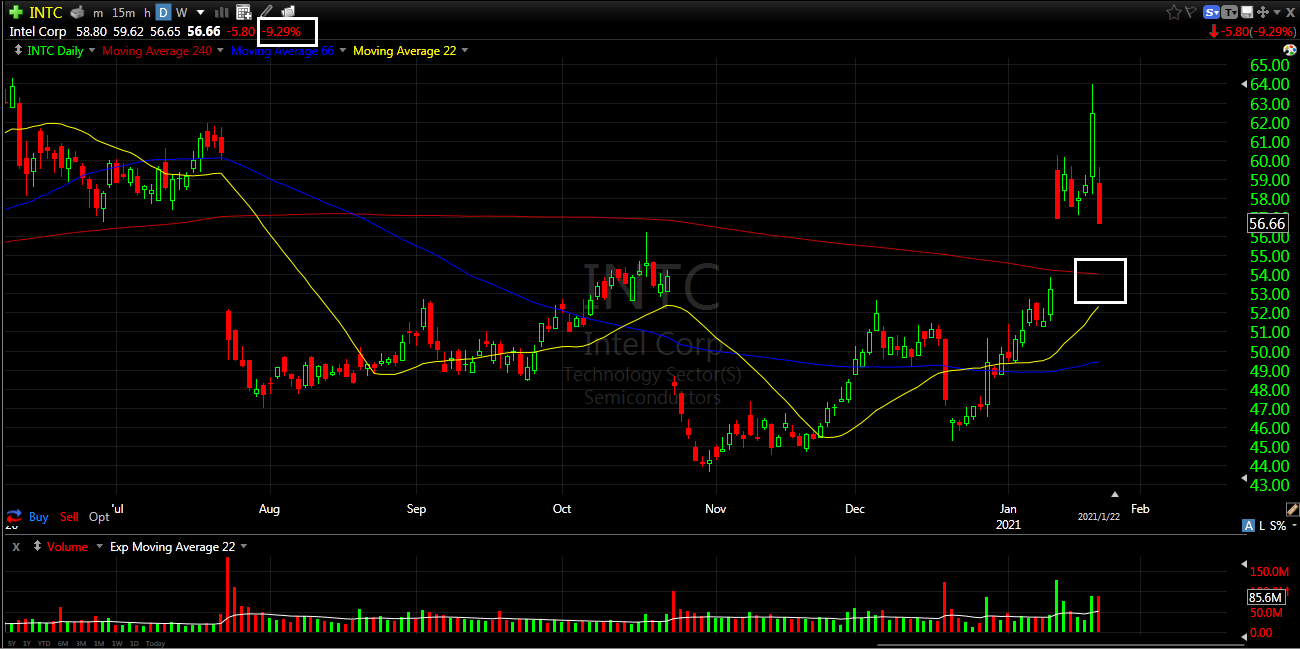Click the Intel Corp name in quote line
Viewport: 1300px width, 649px height.
tap(38, 32)
